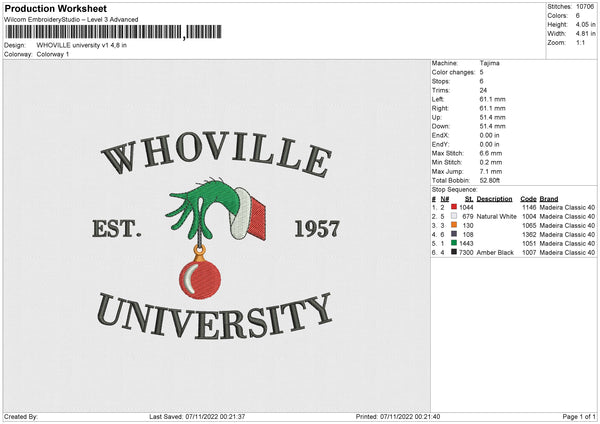Click code 1146 in the first row
This screenshot has width=600, height=424.
coord(529,207)
